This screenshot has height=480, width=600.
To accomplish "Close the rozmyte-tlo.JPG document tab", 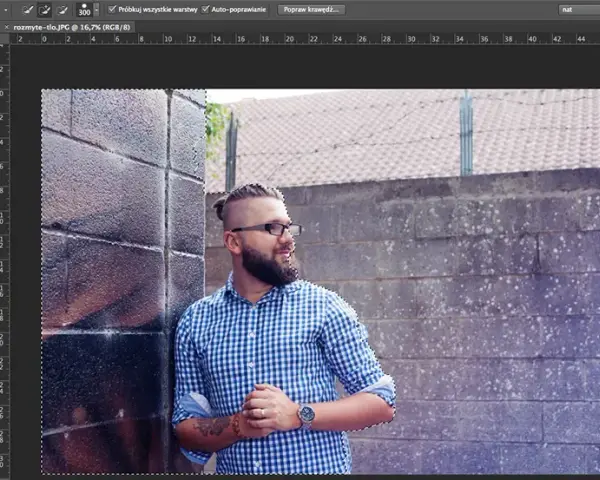I will [6, 27].
